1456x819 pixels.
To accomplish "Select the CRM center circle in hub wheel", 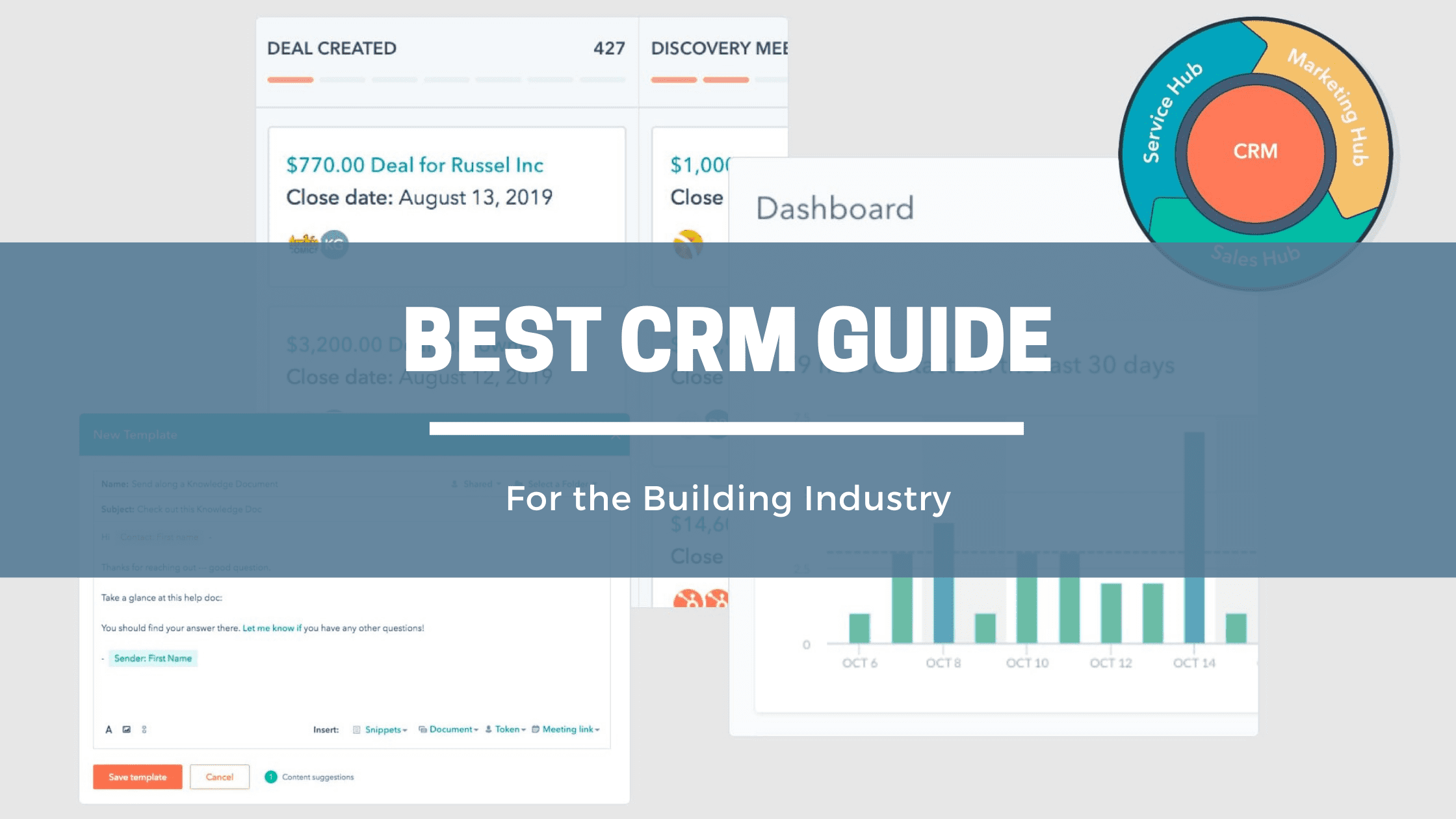I will [1257, 151].
